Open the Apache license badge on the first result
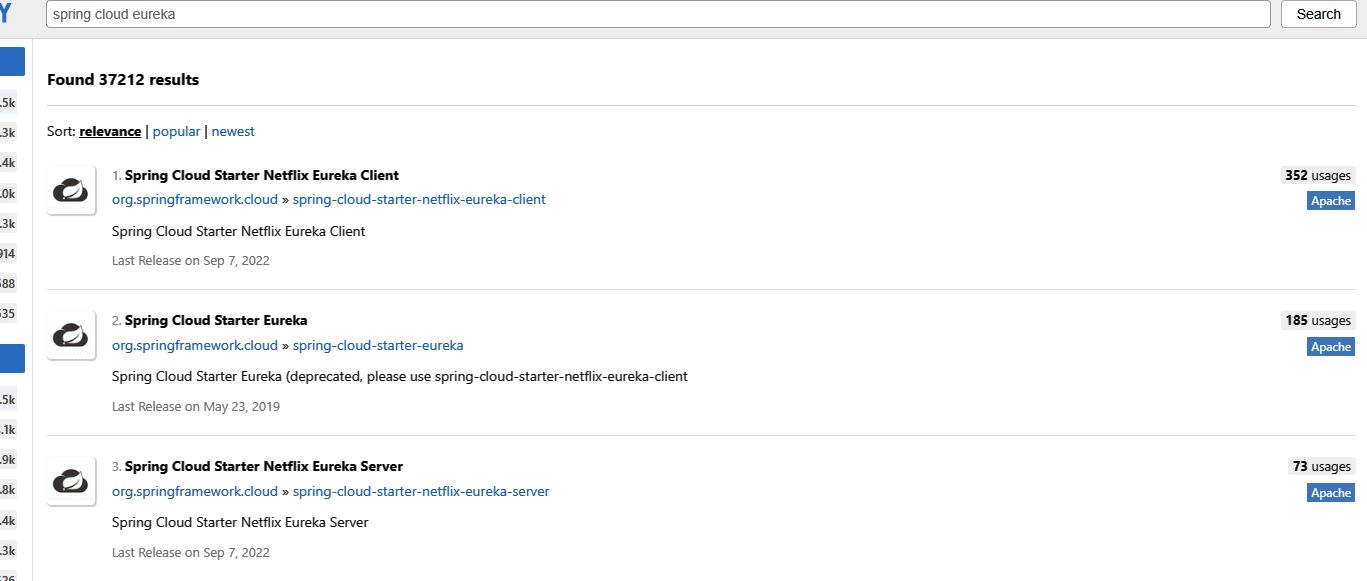This screenshot has width=1367, height=581. point(1330,200)
